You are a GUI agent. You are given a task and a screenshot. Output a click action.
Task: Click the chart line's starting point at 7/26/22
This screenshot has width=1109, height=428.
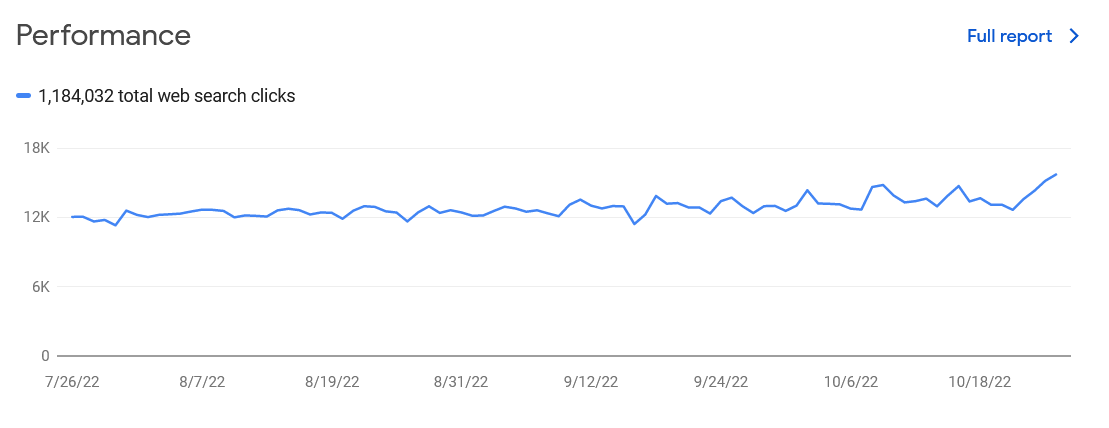(x=72, y=216)
